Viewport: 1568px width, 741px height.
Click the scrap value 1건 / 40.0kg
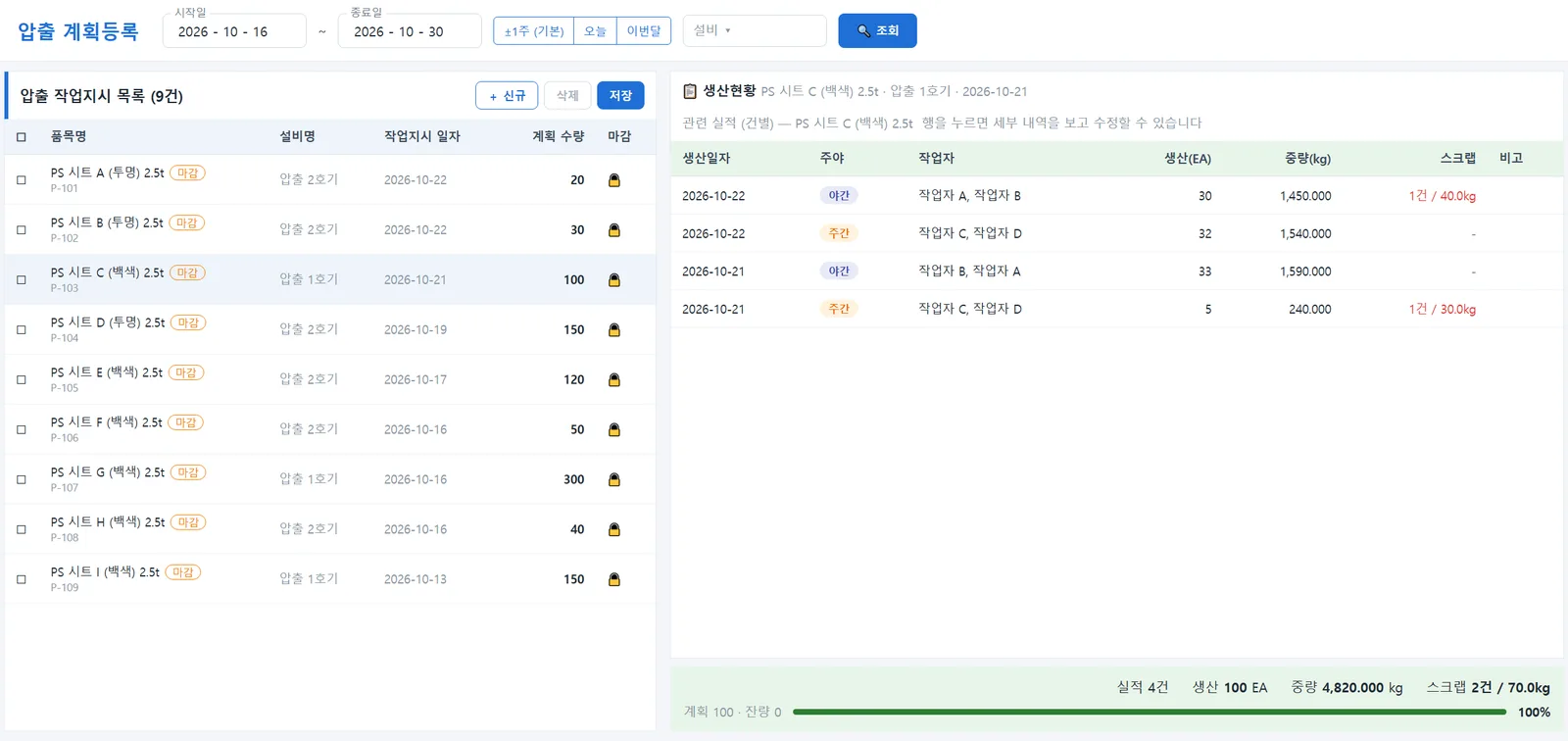[x=1442, y=196]
